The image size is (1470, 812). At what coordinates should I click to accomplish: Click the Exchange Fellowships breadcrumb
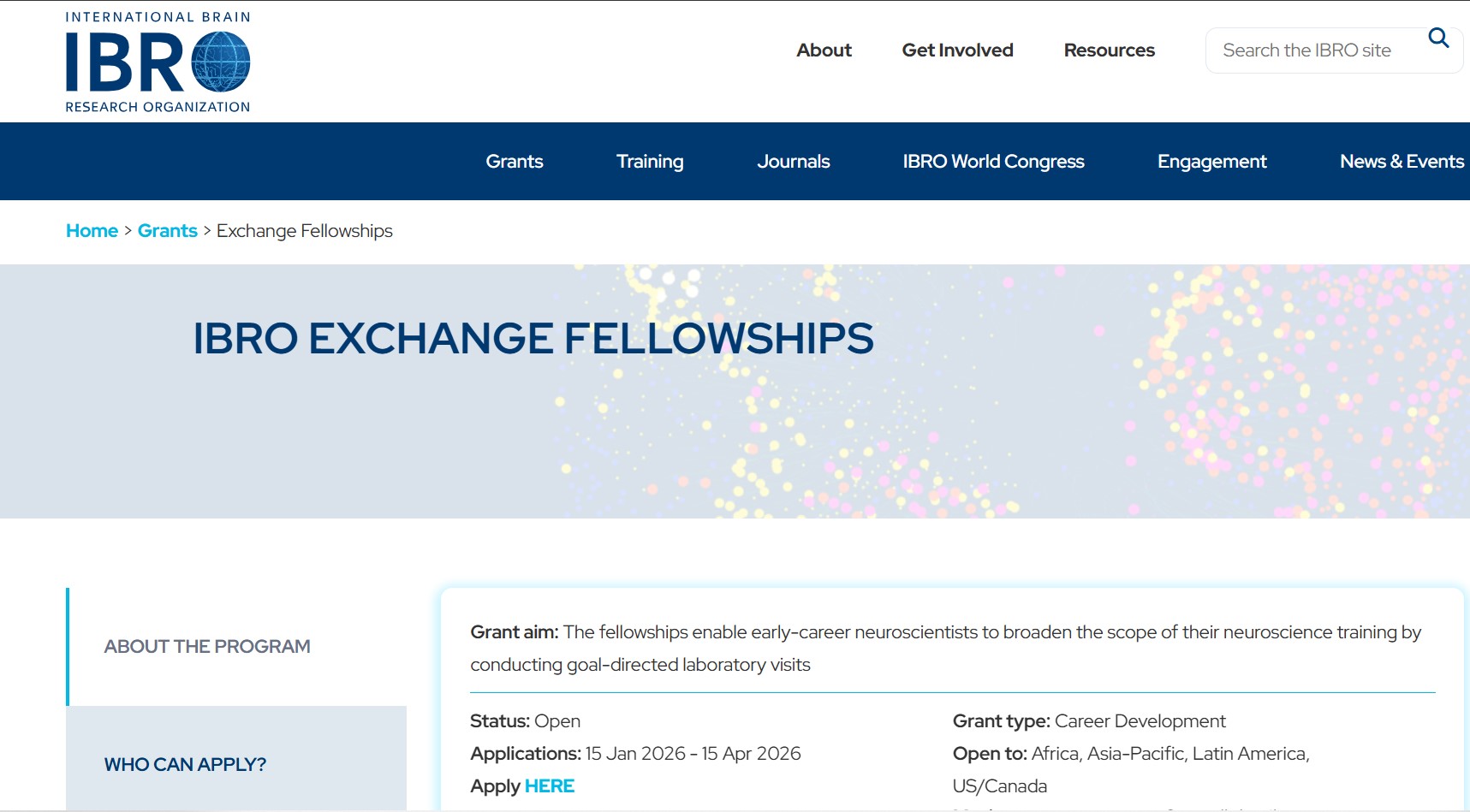(304, 230)
